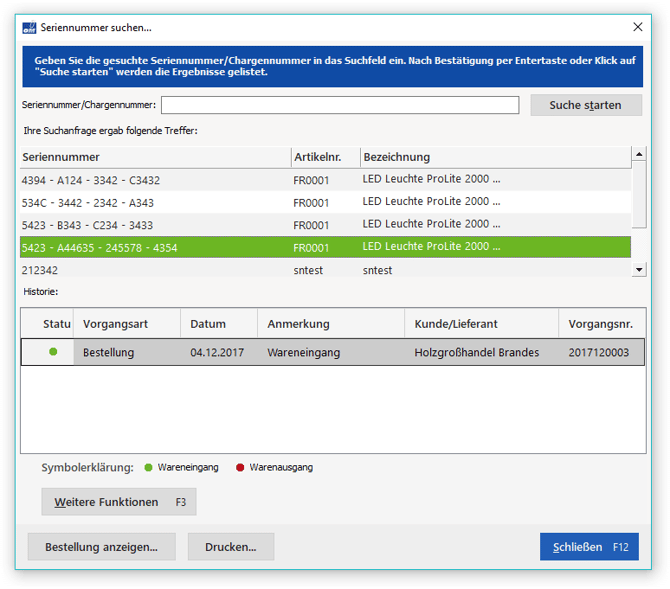Select highlighted serial 5423 - A44635 - 245578 - 4354
The image size is (670, 589).
pyautogui.click(x=325, y=247)
